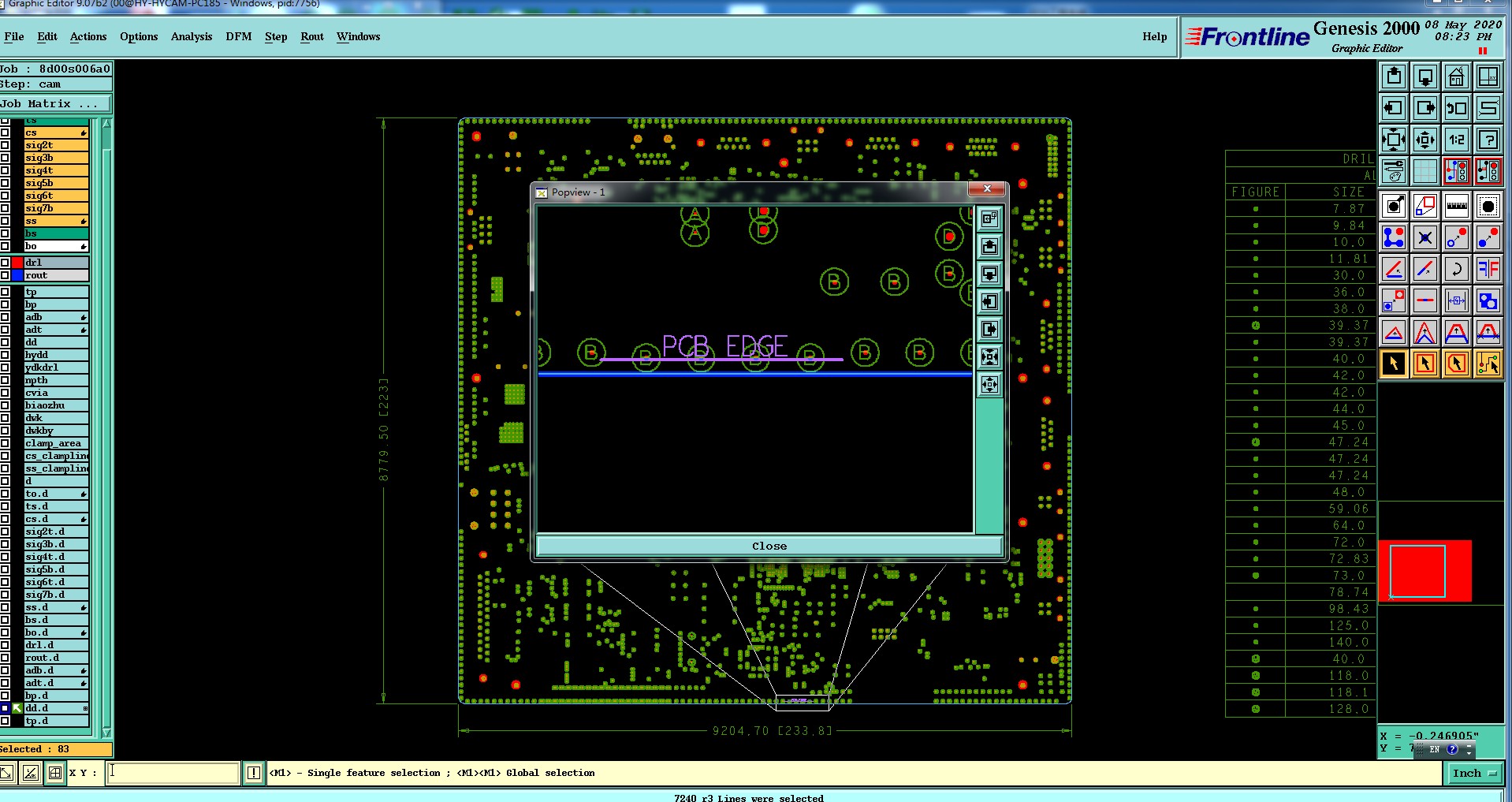This screenshot has height=802, width=1512.
Task: Open the Rout menu
Action: tap(312, 36)
